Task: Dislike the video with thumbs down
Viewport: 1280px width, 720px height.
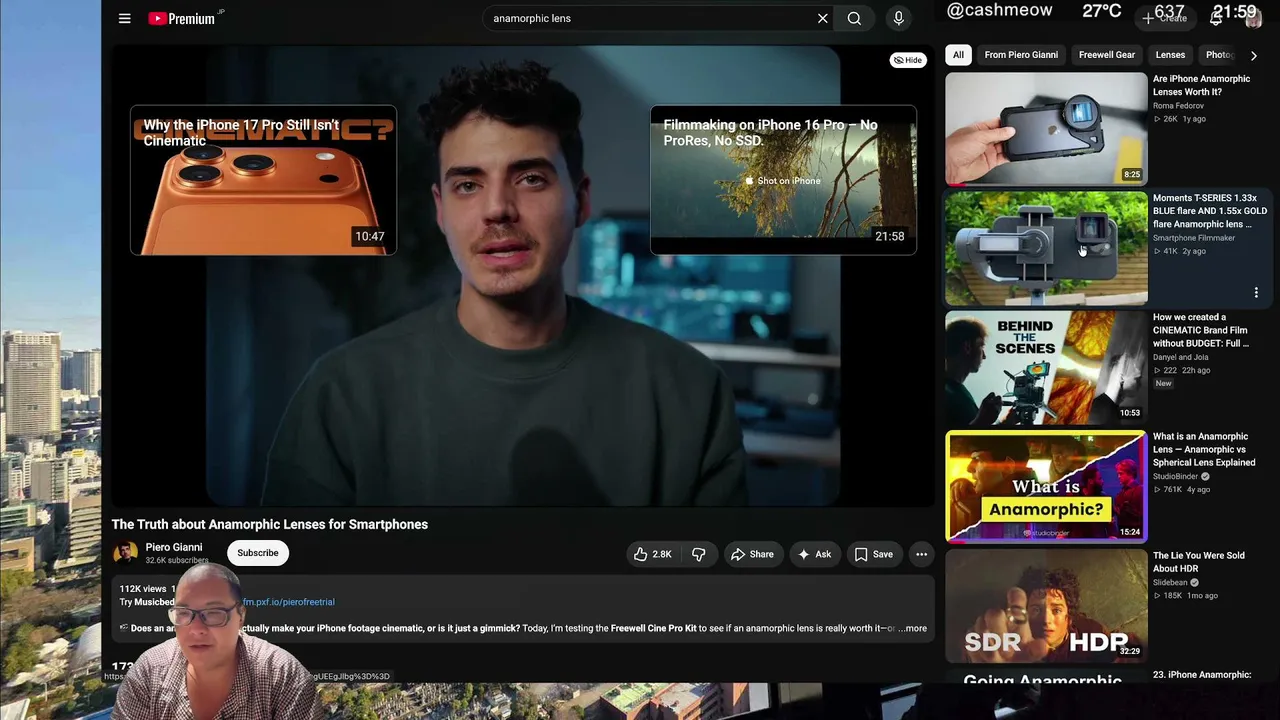Action: [x=699, y=554]
